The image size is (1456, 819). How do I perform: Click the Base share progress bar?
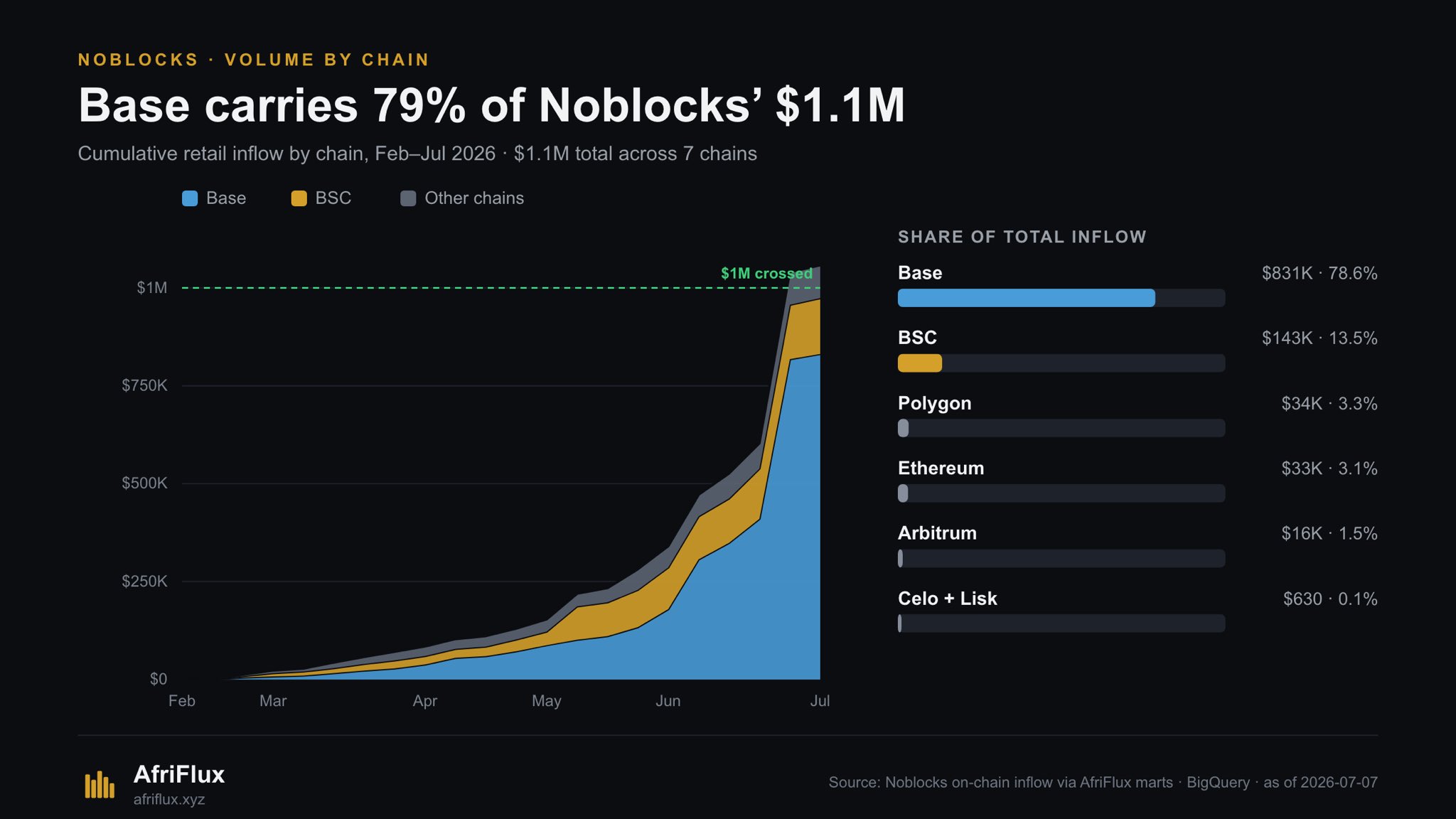click(x=1061, y=298)
